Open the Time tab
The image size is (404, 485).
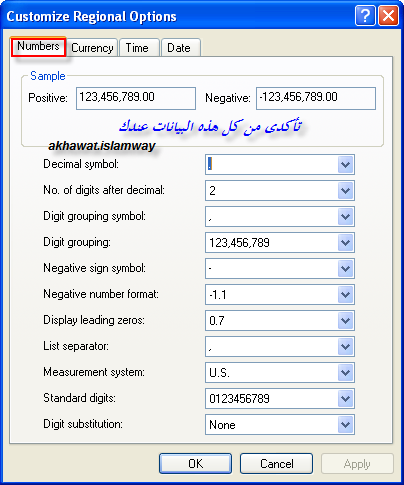click(137, 48)
